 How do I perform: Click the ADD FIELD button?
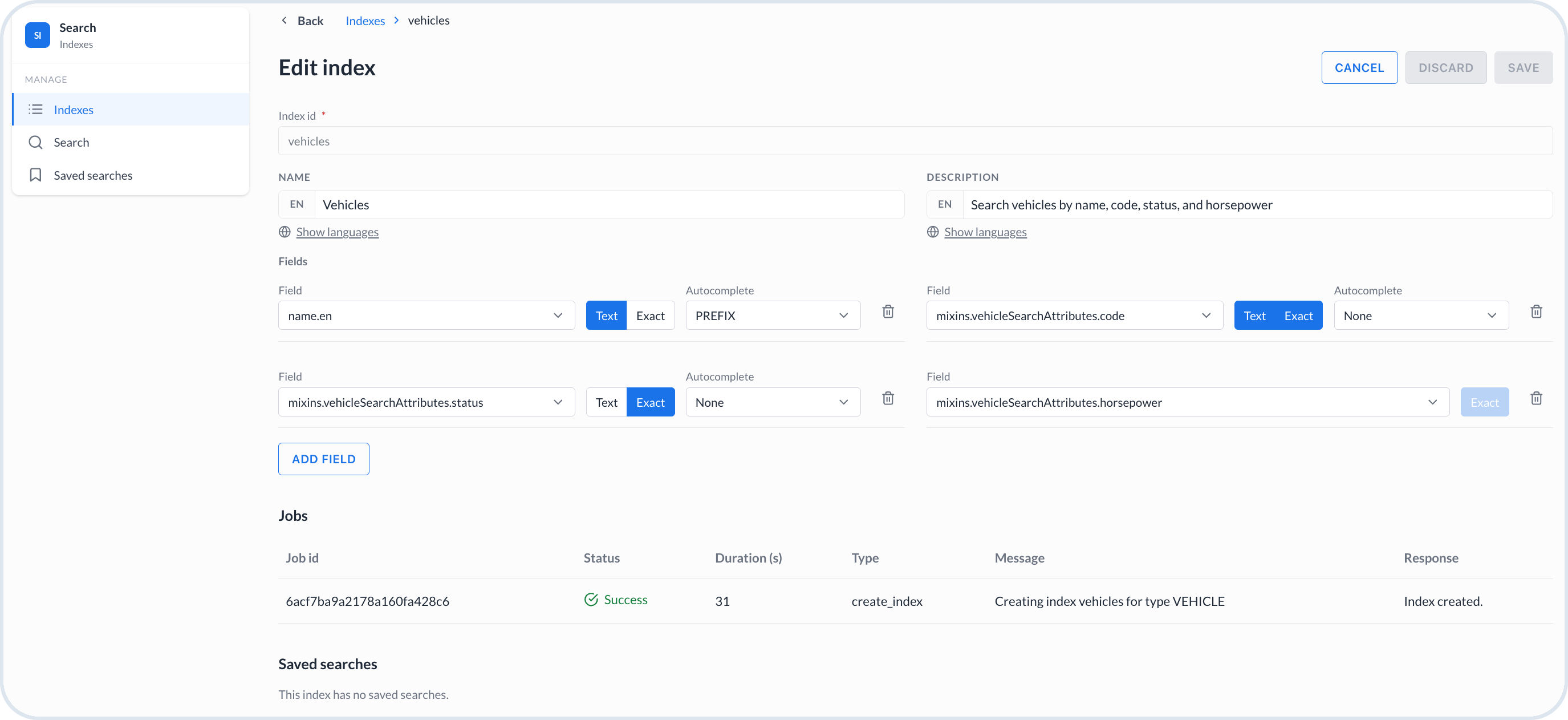coord(324,459)
